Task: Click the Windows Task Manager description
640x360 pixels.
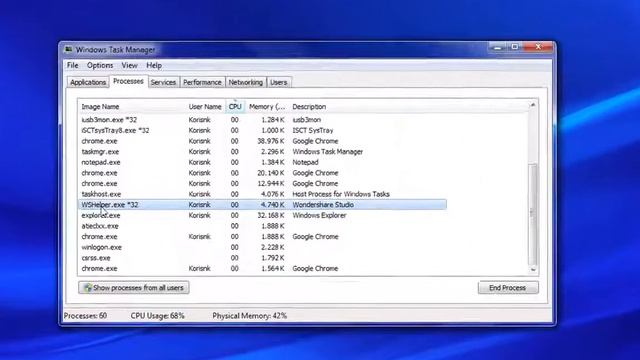Action: point(327,151)
